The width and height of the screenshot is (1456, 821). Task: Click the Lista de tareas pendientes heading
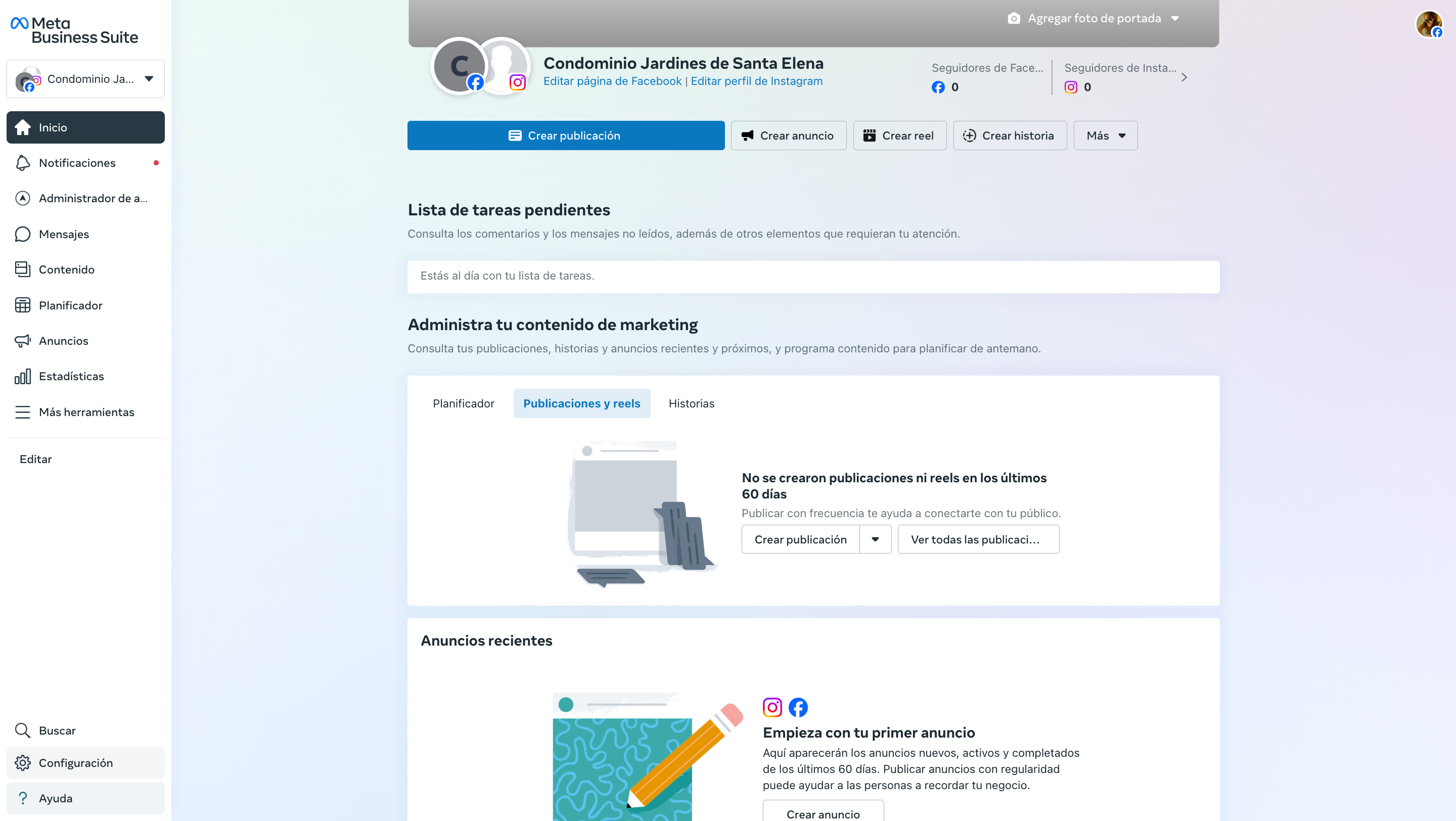(x=509, y=210)
